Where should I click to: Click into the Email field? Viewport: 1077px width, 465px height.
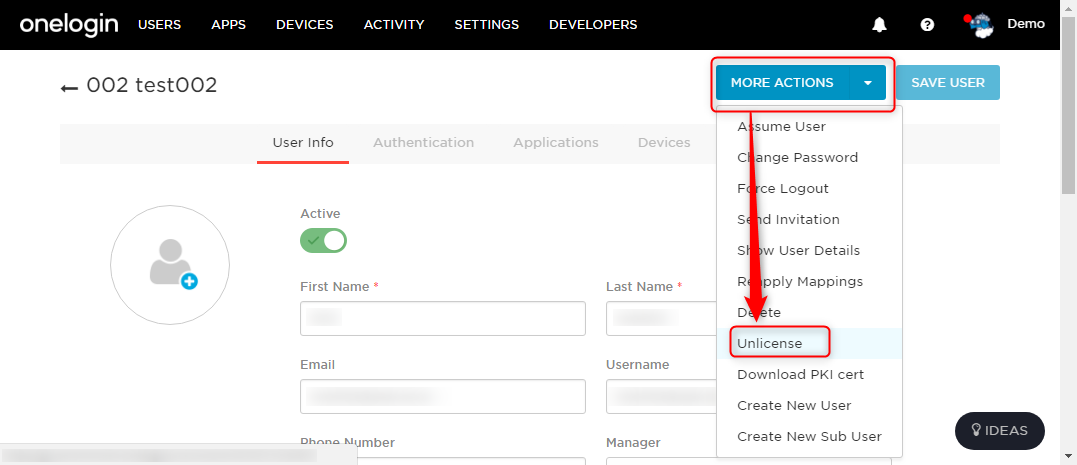(443, 396)
